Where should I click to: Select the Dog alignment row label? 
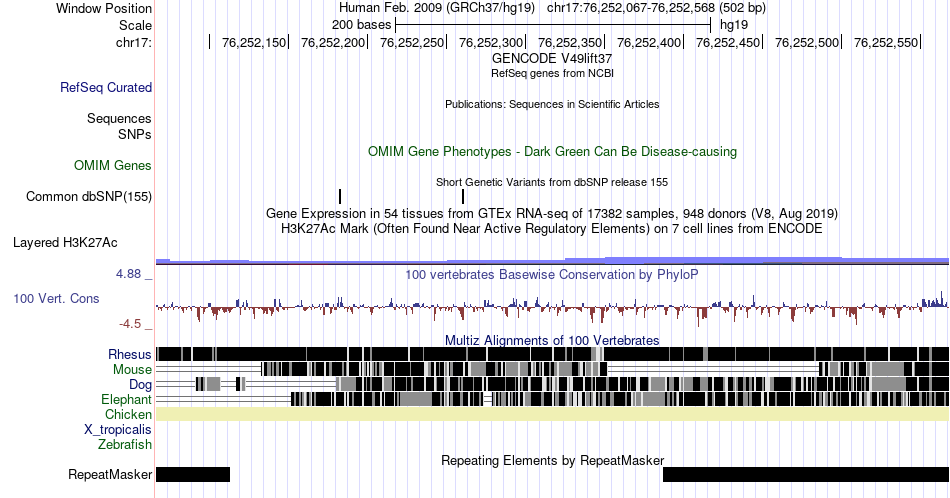click(140, 385)
